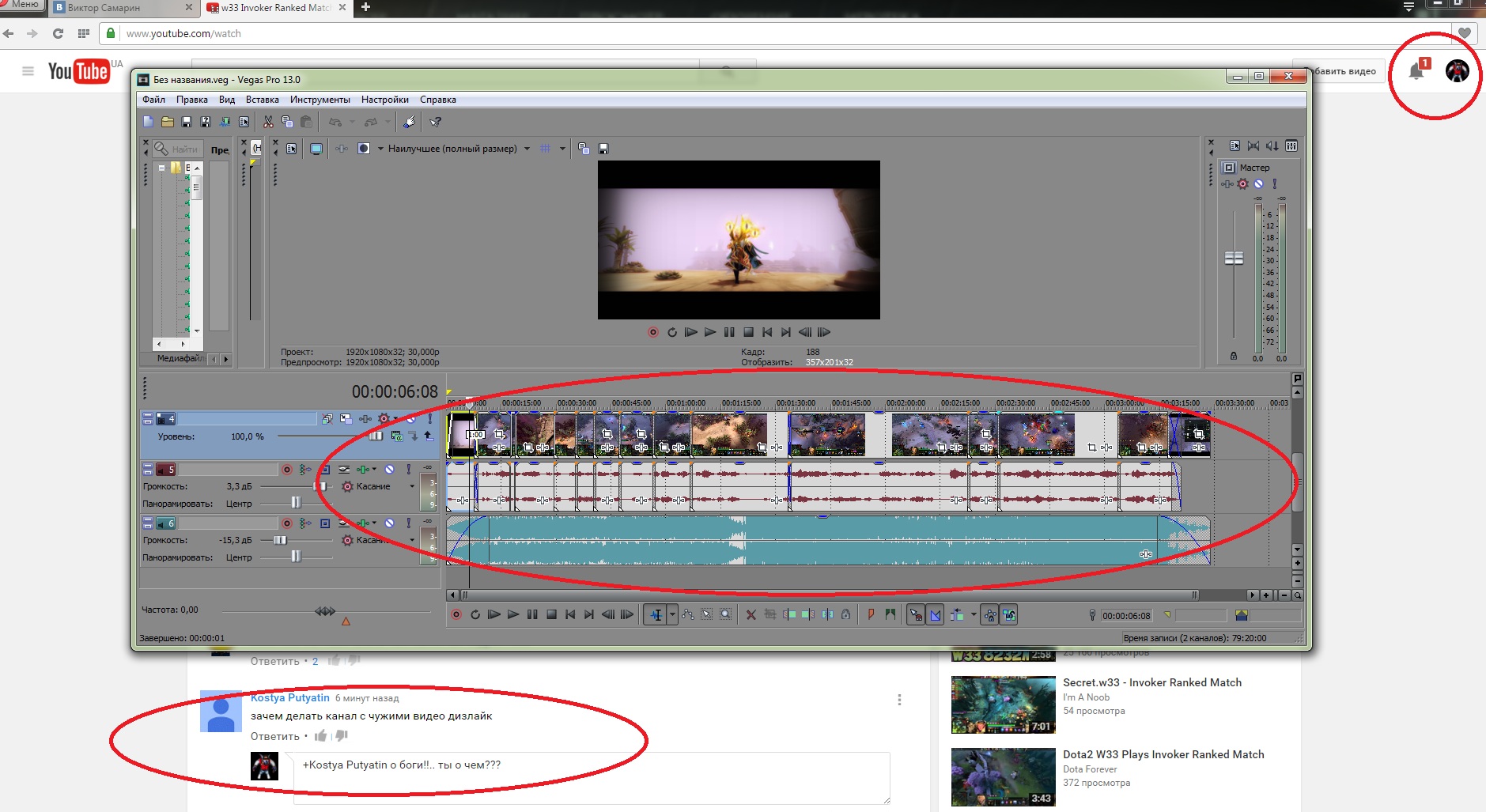
Task: Click the Split events icon in timeline toolbar
Action: click(827, 614)
